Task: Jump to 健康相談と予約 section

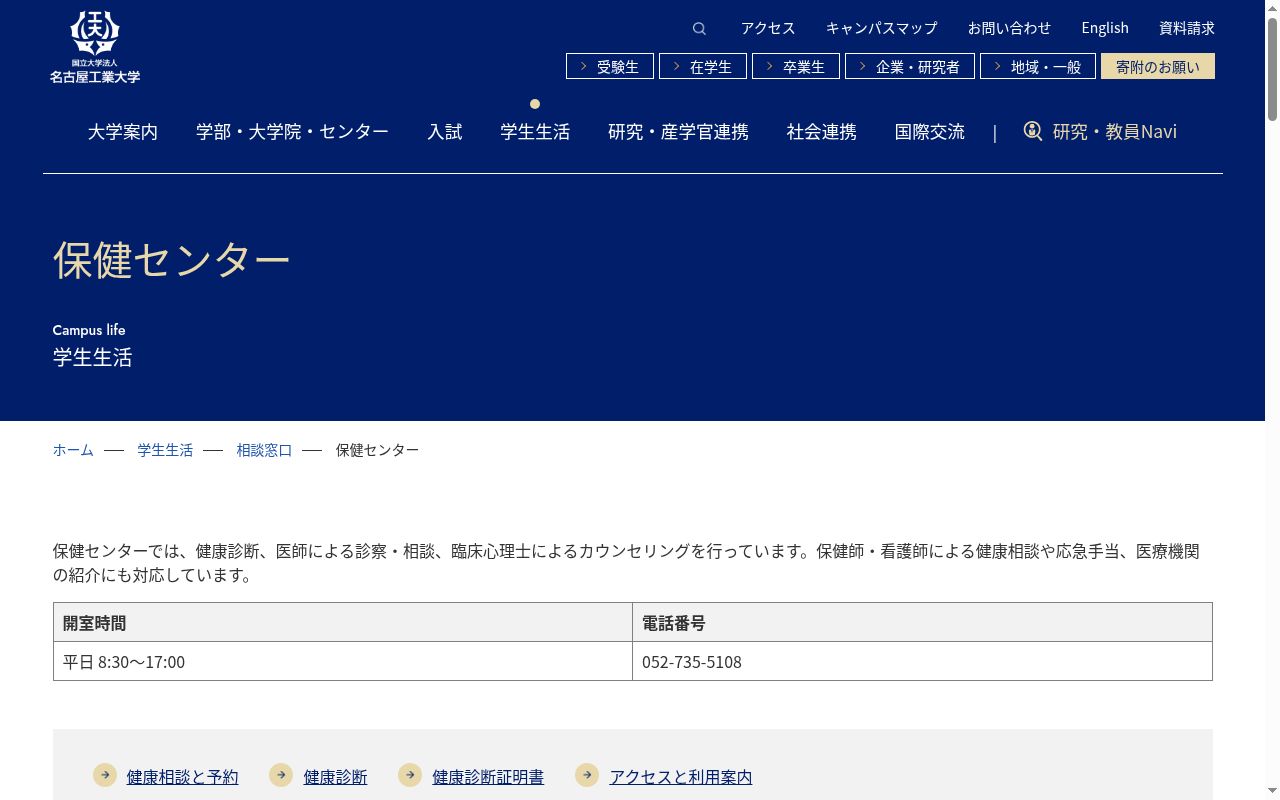Action: coord(183,777)
